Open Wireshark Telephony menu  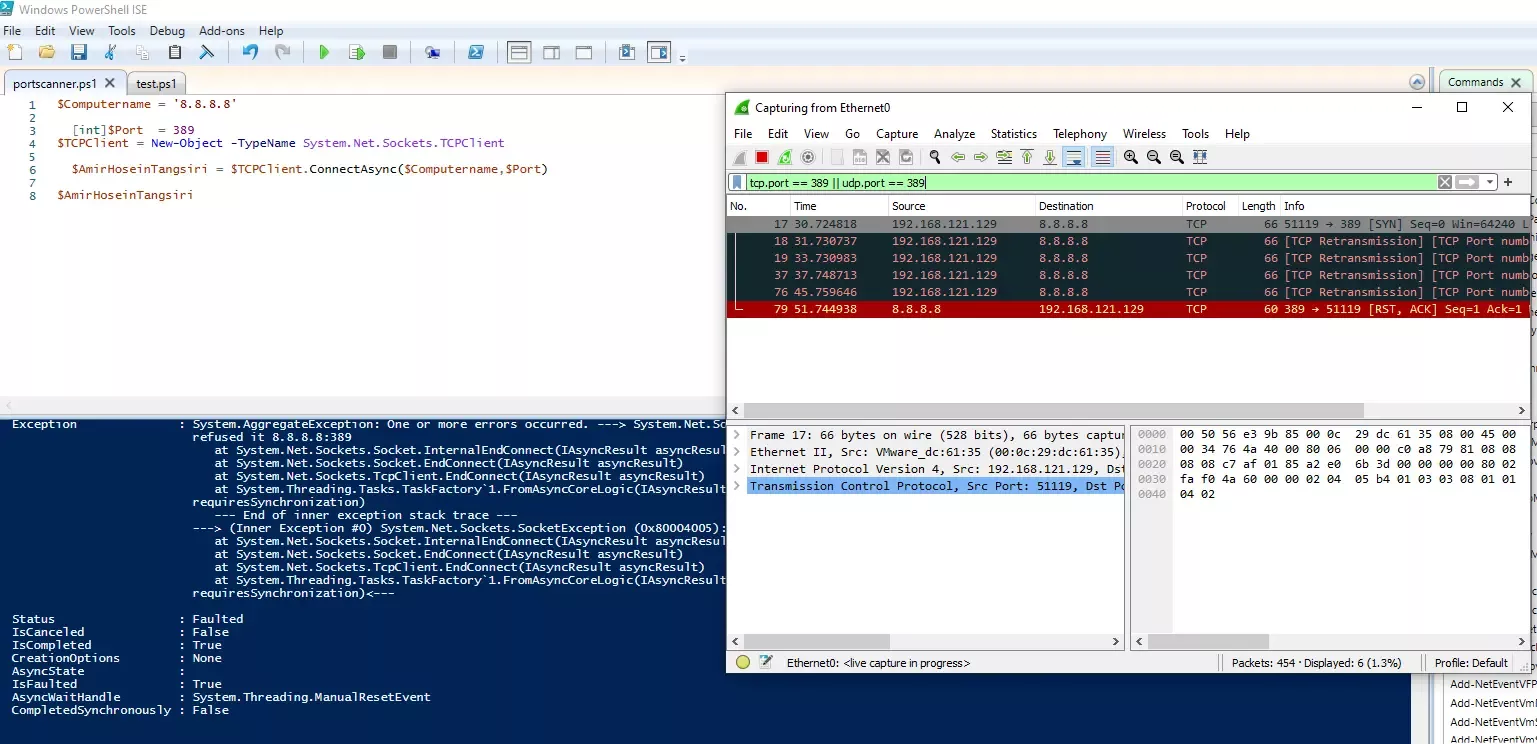[1080, 134]
